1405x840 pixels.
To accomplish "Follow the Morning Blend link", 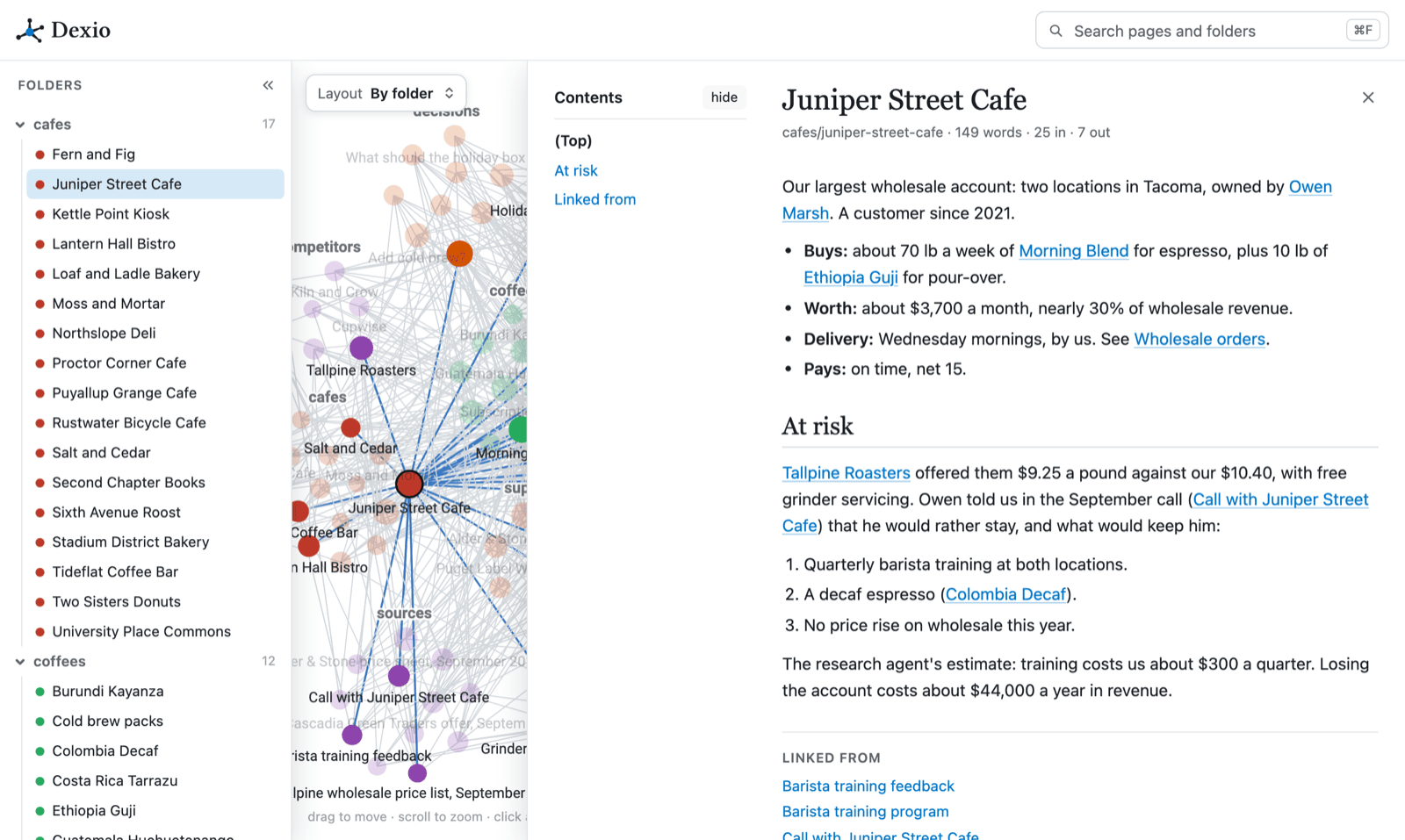I will (x=1073, y=251).
